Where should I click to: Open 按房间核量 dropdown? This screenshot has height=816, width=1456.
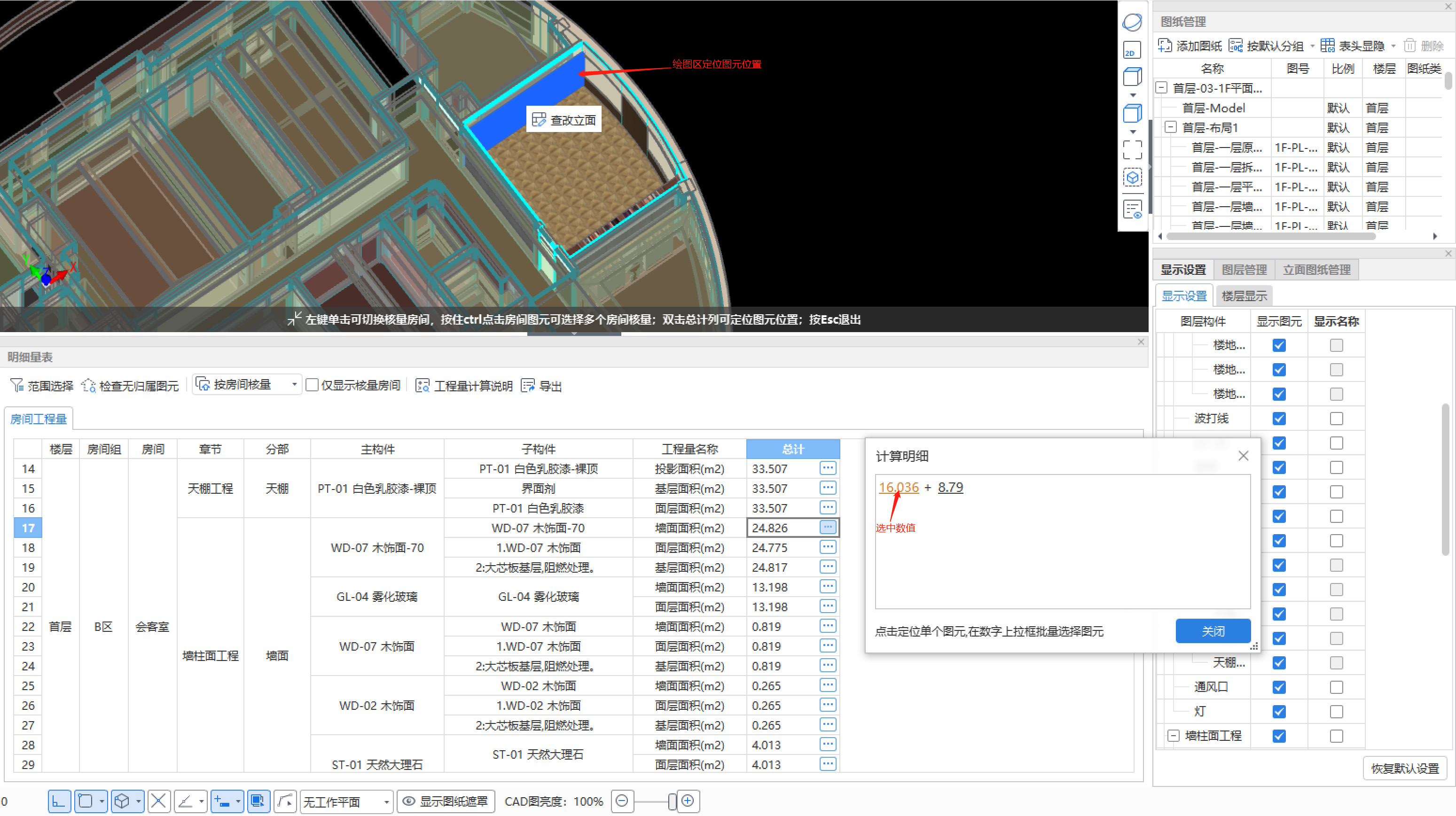point(247,385)
